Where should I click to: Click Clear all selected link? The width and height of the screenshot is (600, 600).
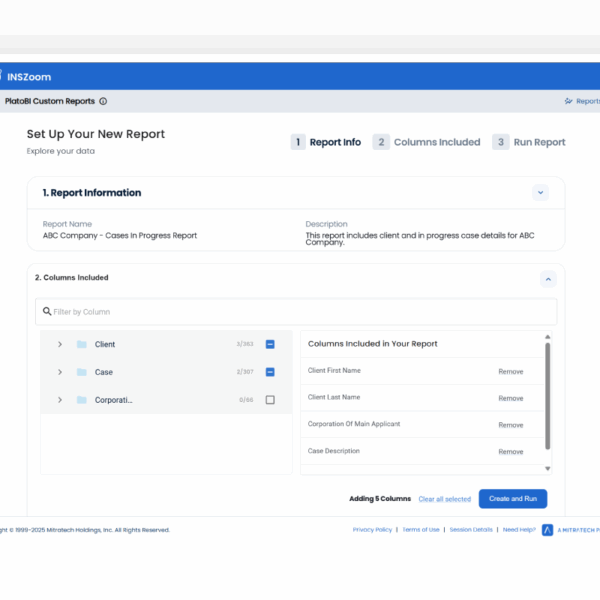point(444,499)
